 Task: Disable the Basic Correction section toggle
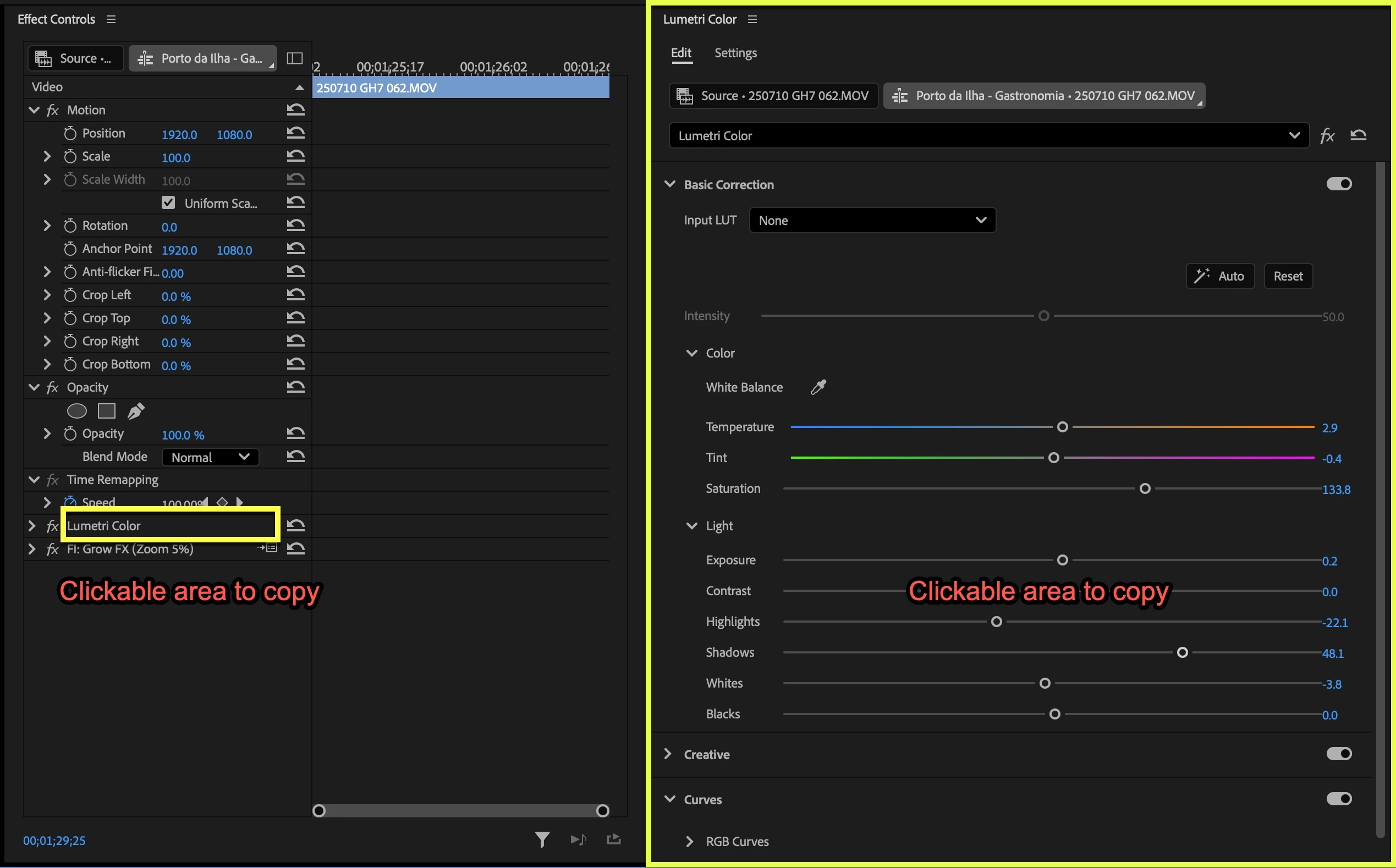[x=1339, y=184]
